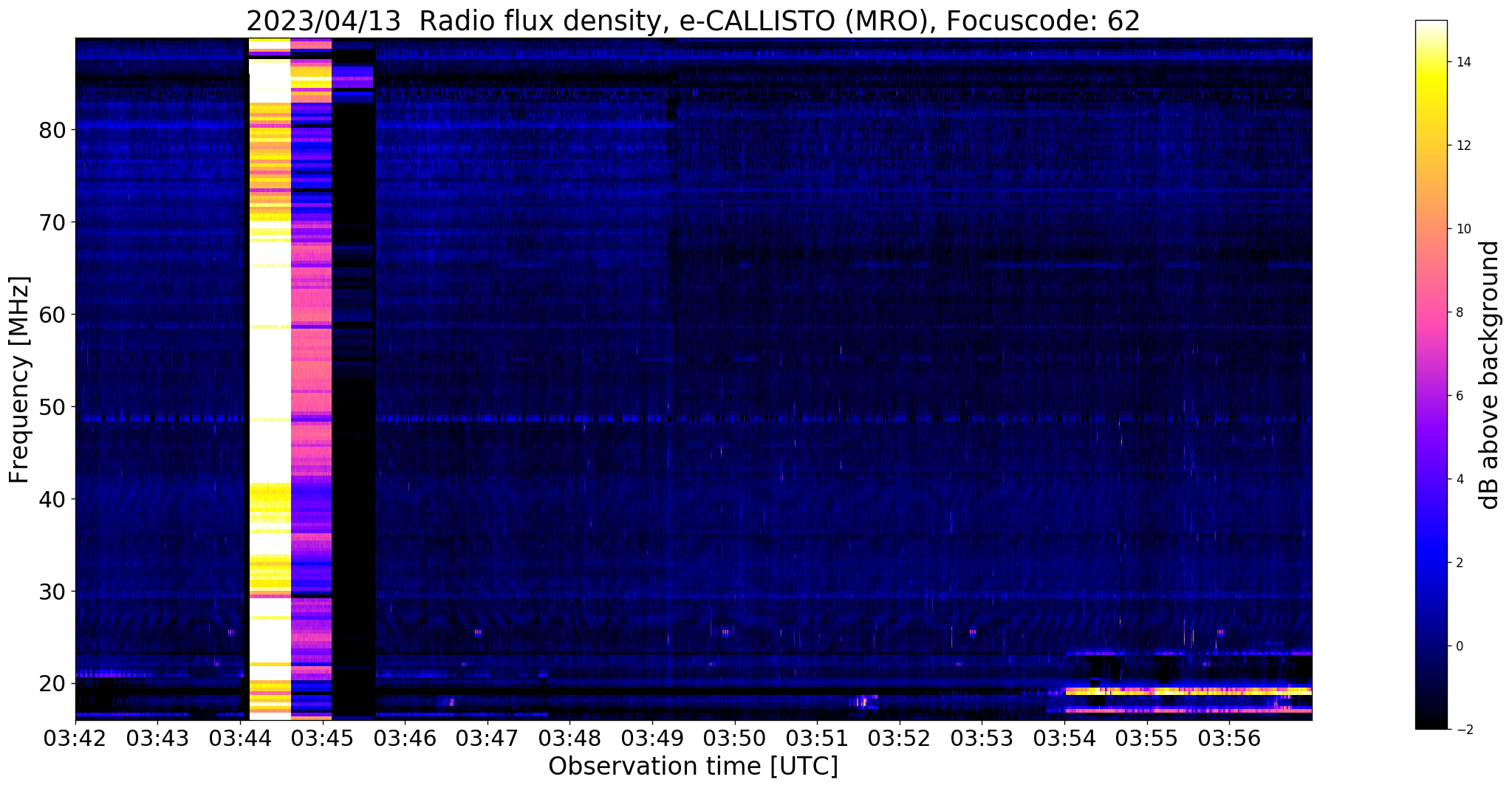The height and width of the screenshot is (788, 1512).
Task: Click the 70 MHz frequency tick label
Action: coord(52,222)
